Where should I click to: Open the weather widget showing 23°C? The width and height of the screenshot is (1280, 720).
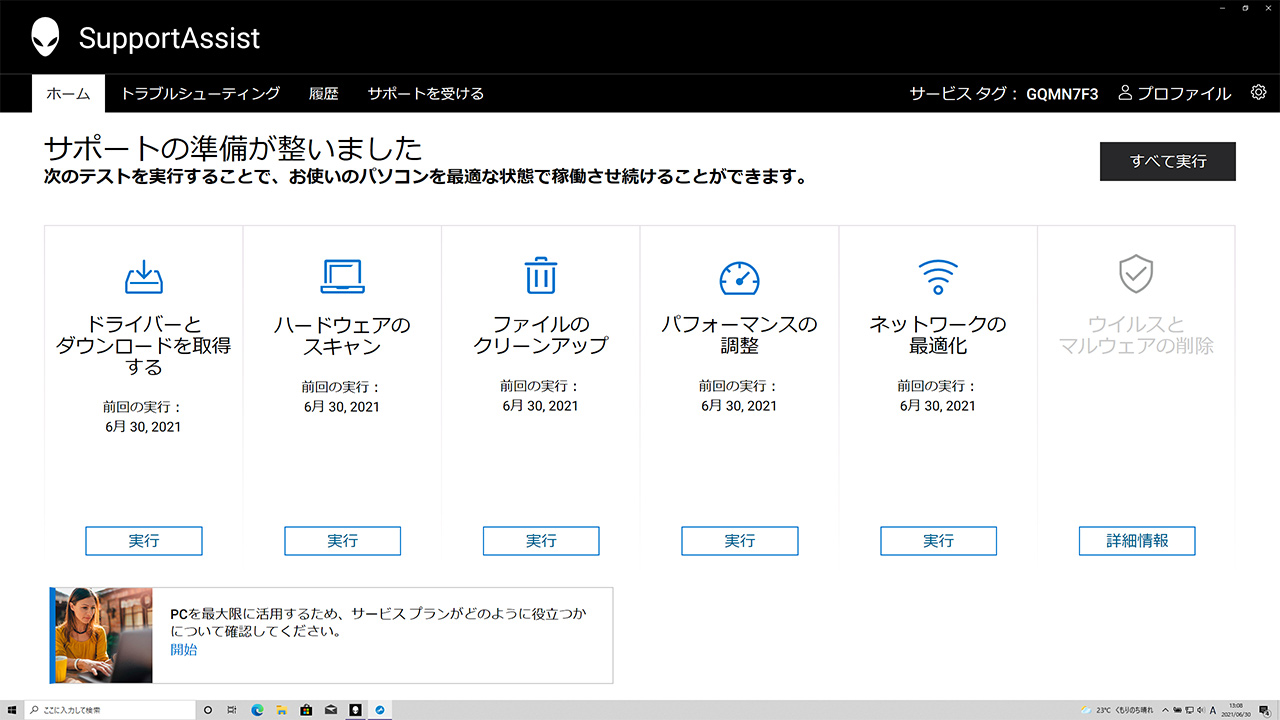pos(1116,710)
